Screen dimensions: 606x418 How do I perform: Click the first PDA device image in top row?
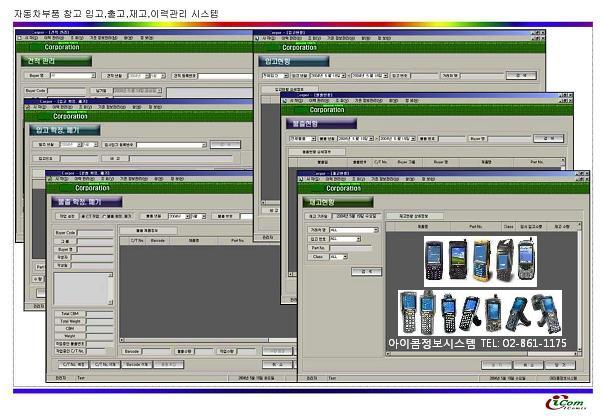pyautogui.click(x=434, y=260)
